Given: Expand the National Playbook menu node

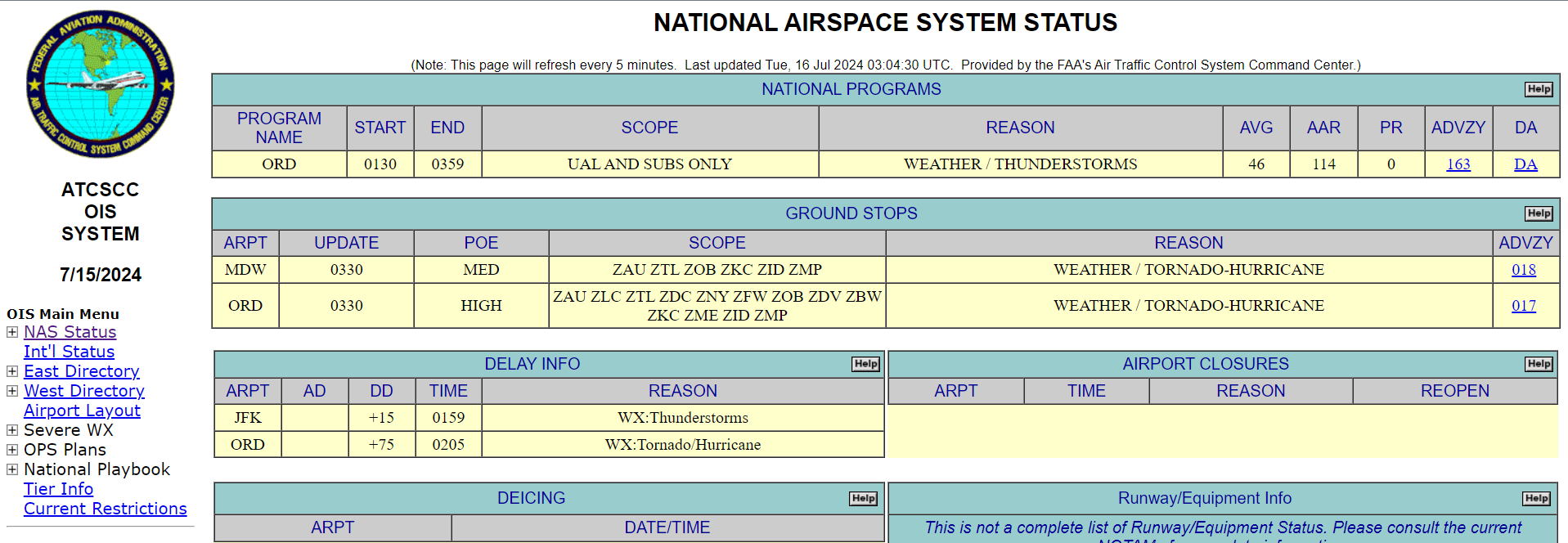Looking at the screenshot, I should [12, 469].
